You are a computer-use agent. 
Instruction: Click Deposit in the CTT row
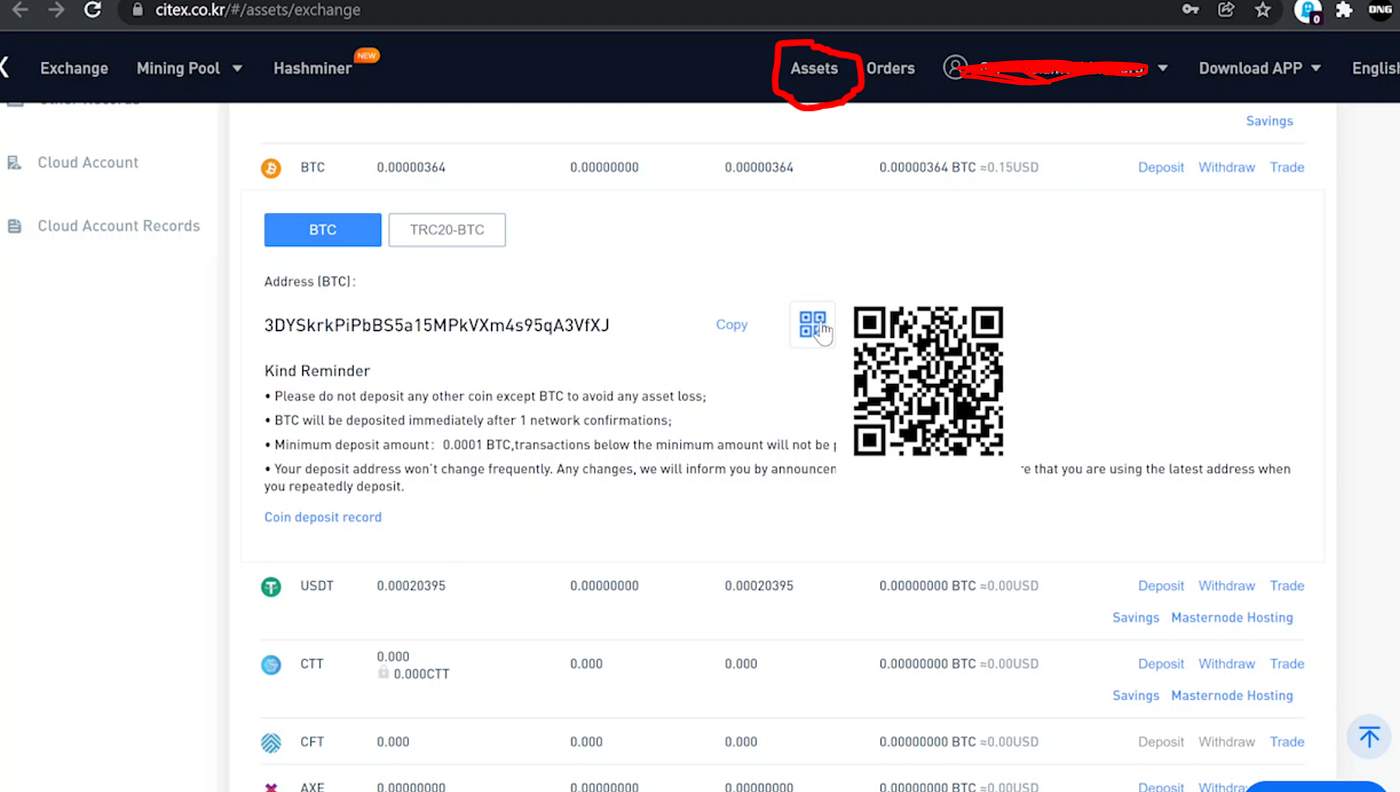(1161, 664)
